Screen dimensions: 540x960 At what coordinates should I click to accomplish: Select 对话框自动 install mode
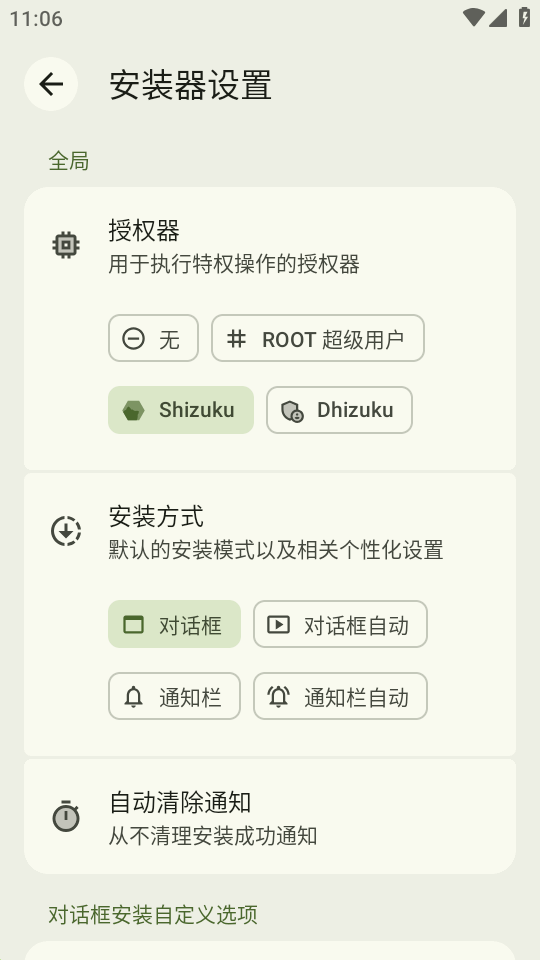point(340,624)
